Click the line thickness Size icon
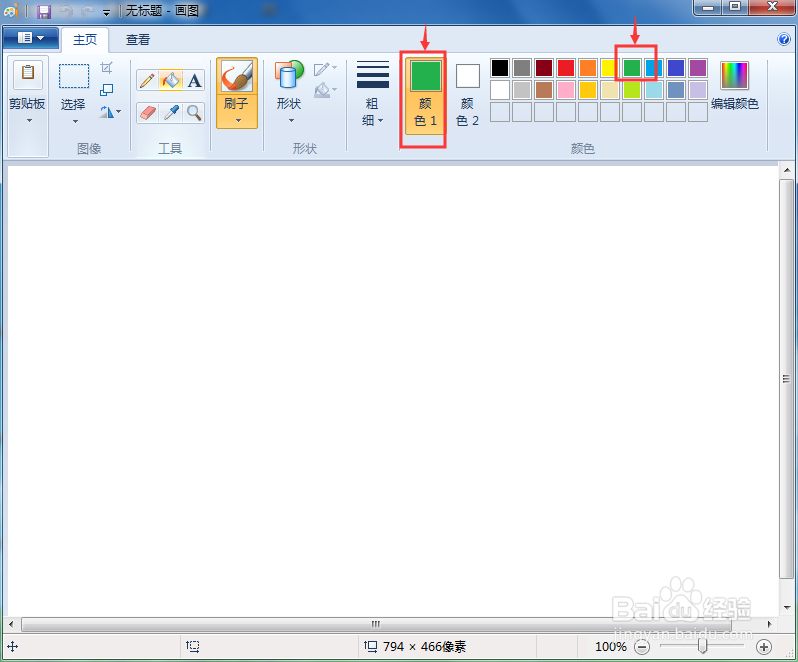 coord(373,75)
